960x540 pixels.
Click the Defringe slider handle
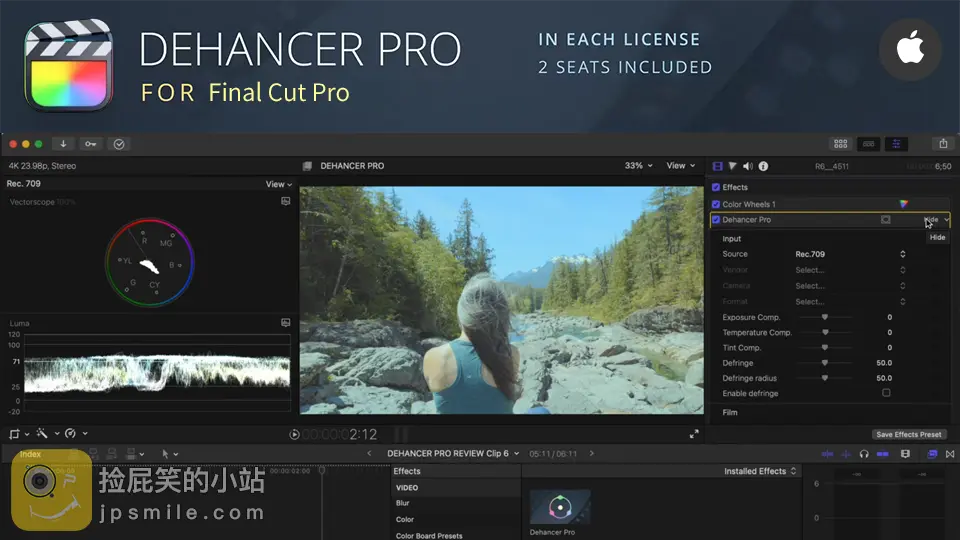[825, 363]
